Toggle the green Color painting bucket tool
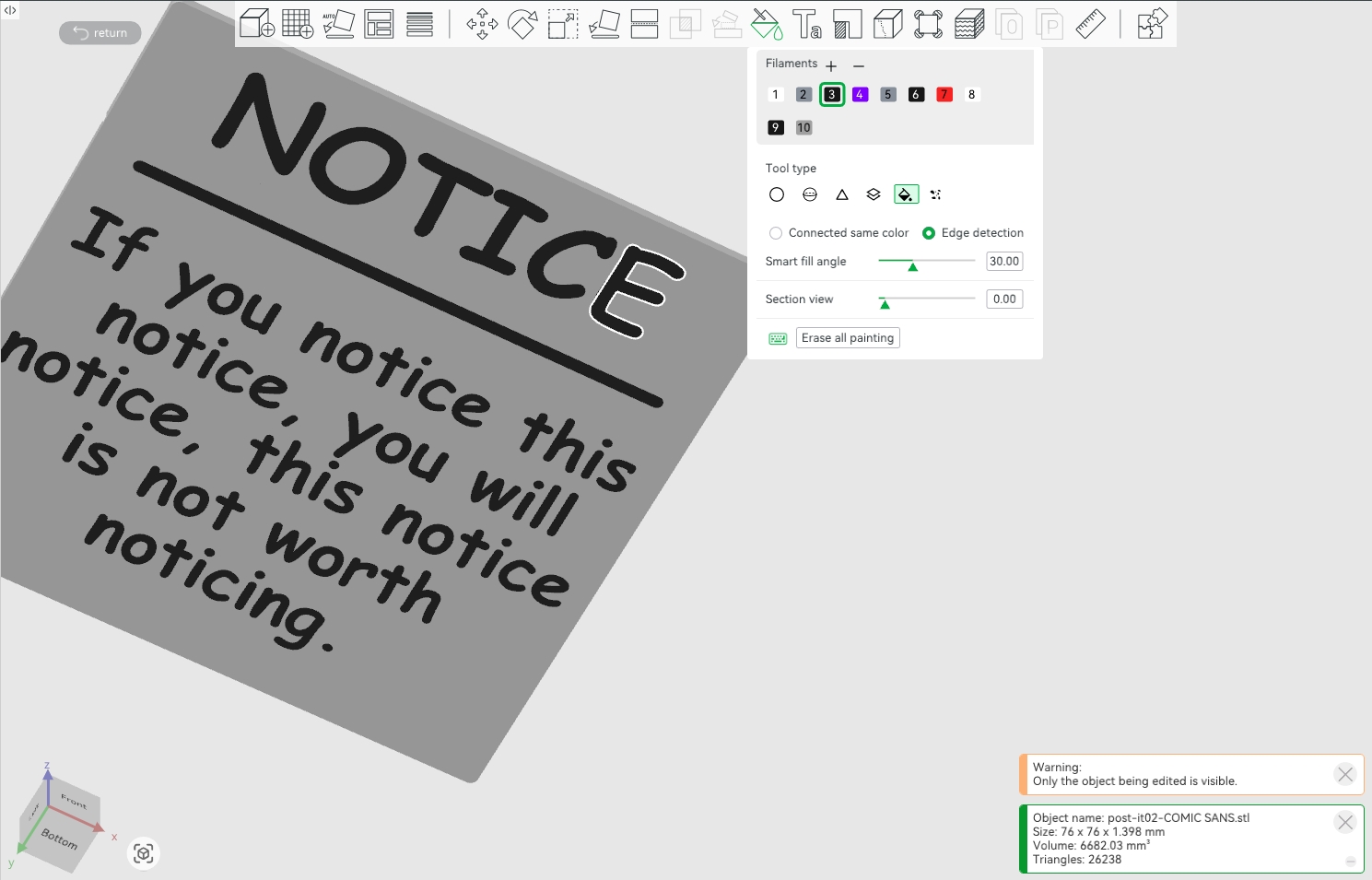The height and width of the screenshot is (880, 1372). [767, 23]
